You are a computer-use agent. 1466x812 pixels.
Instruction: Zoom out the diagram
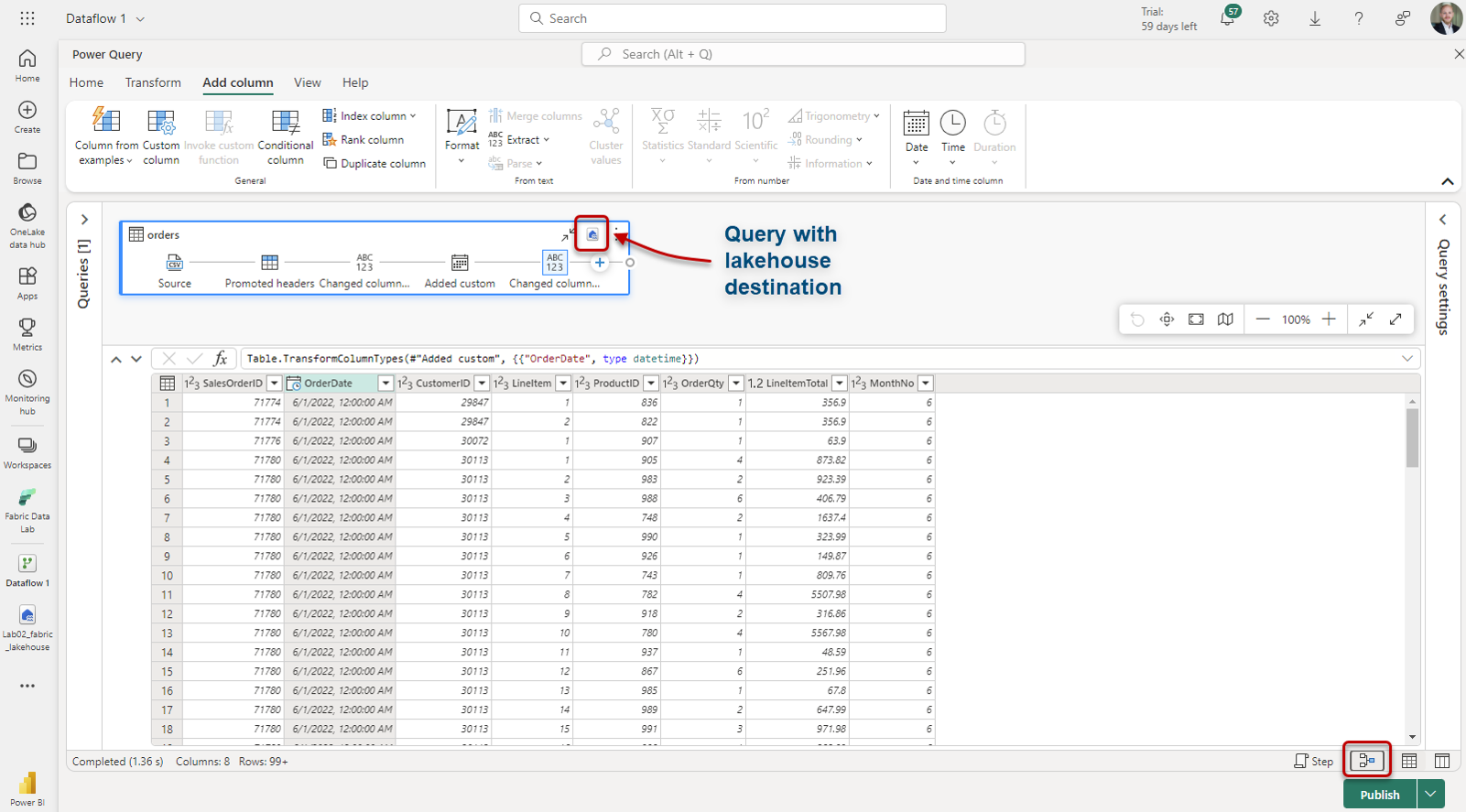tap(1263, 319)
